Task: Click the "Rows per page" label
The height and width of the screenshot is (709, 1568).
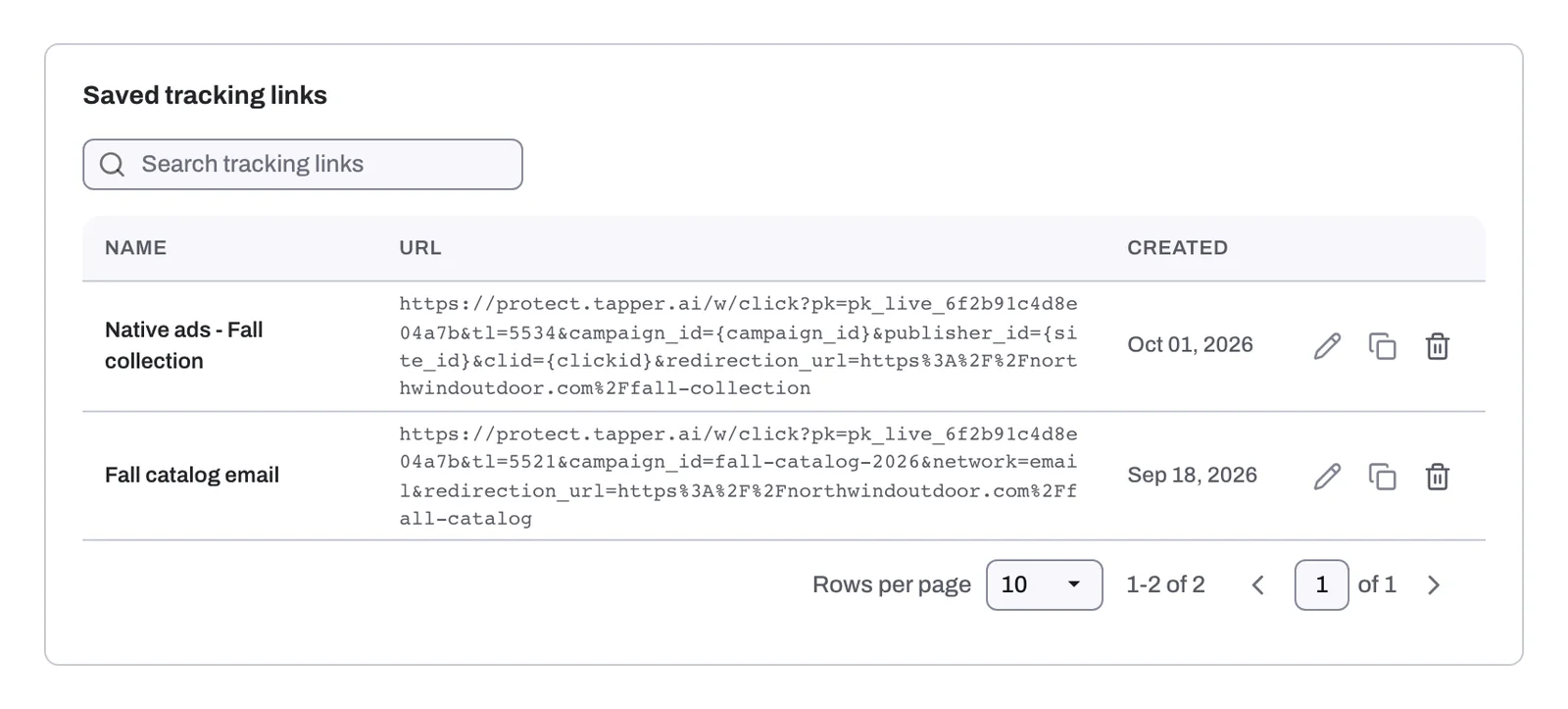Action: [x=892, y=585]
